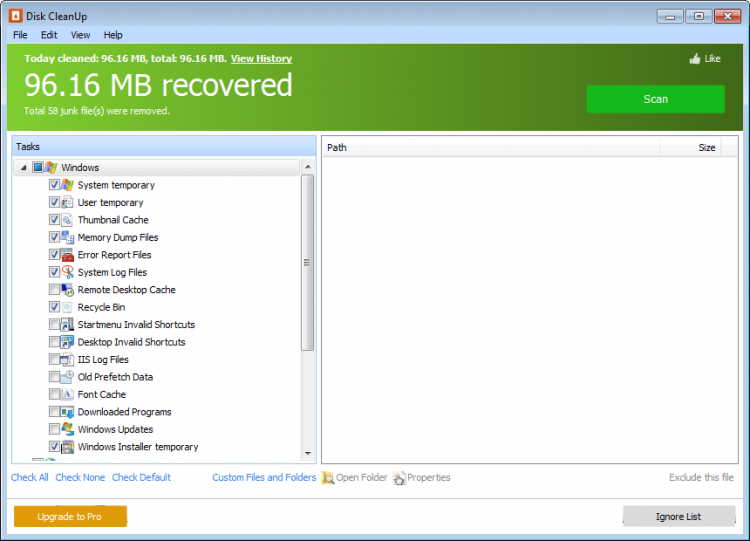
Task: Click the Check None link
Action: (x=80, y=477)
